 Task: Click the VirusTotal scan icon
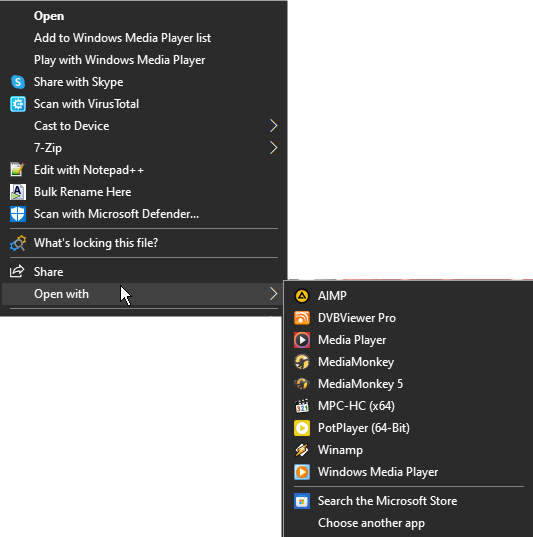pos(17,104)
